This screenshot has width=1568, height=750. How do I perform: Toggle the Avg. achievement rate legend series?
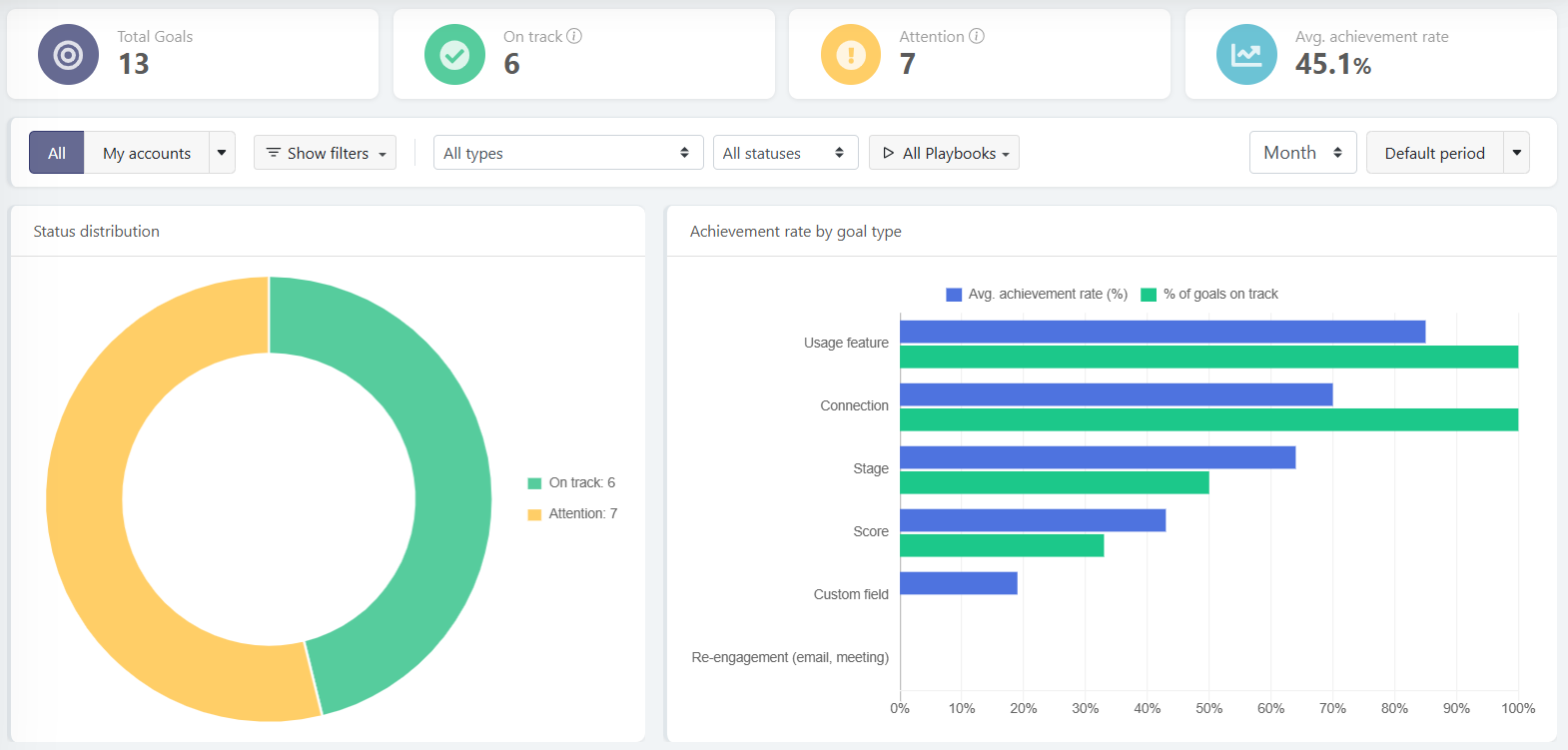pyautogui.click(x=1037, y=294)
